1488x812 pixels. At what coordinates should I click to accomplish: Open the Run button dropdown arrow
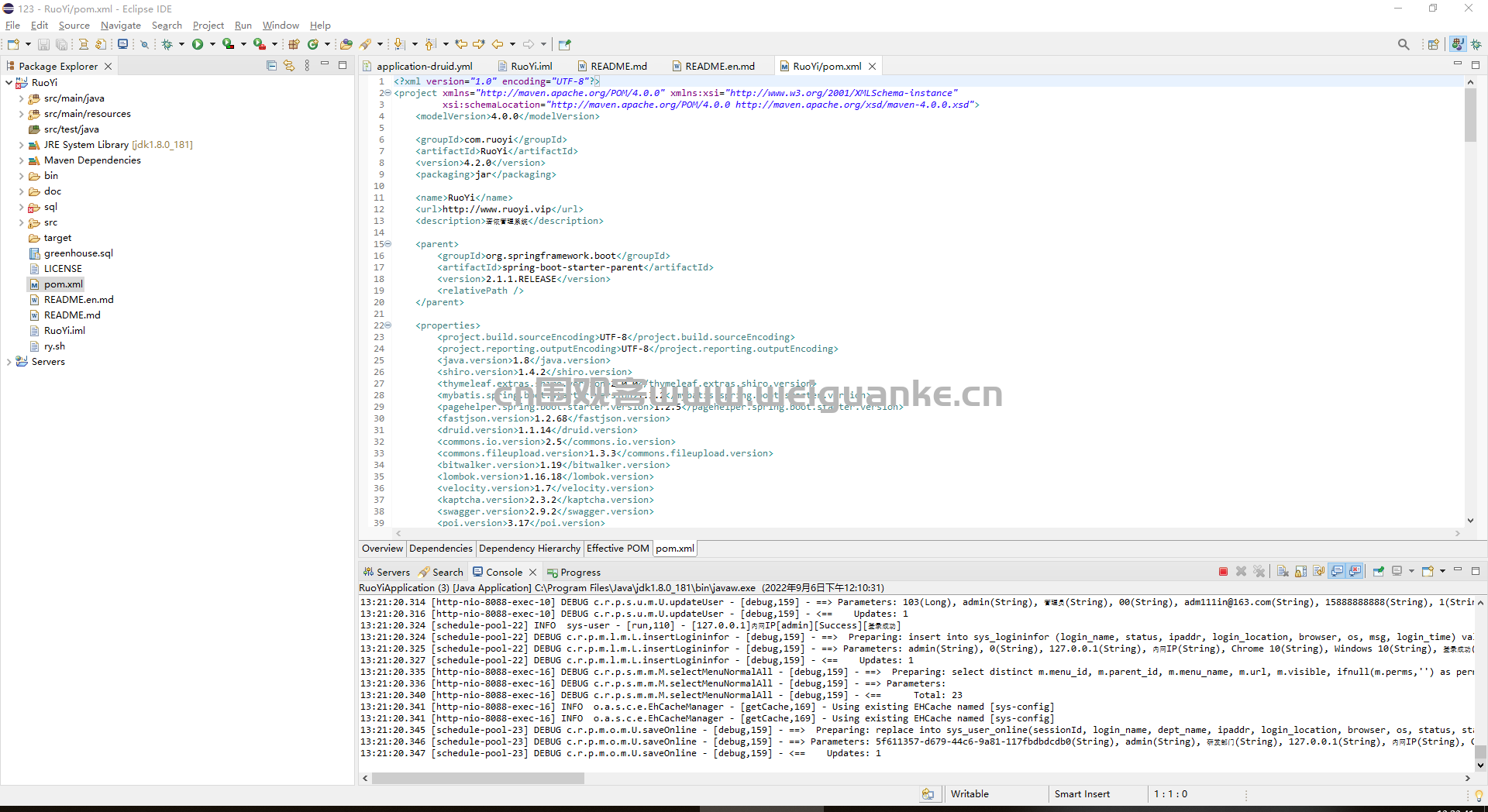(x=212, y=45)
